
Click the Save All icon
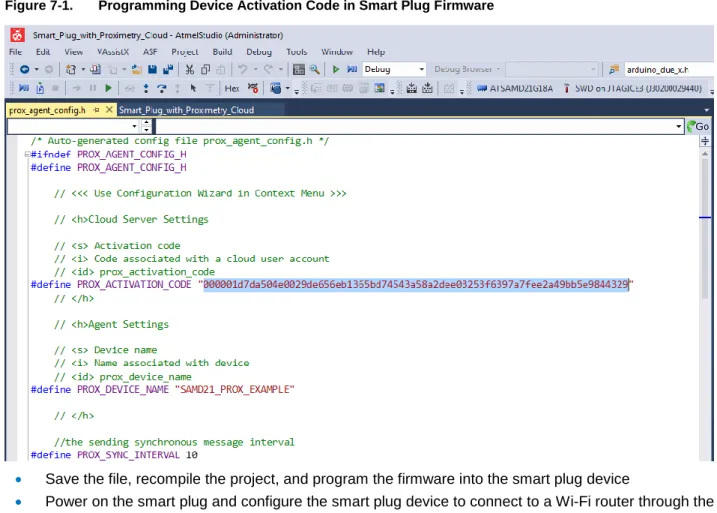168,69
